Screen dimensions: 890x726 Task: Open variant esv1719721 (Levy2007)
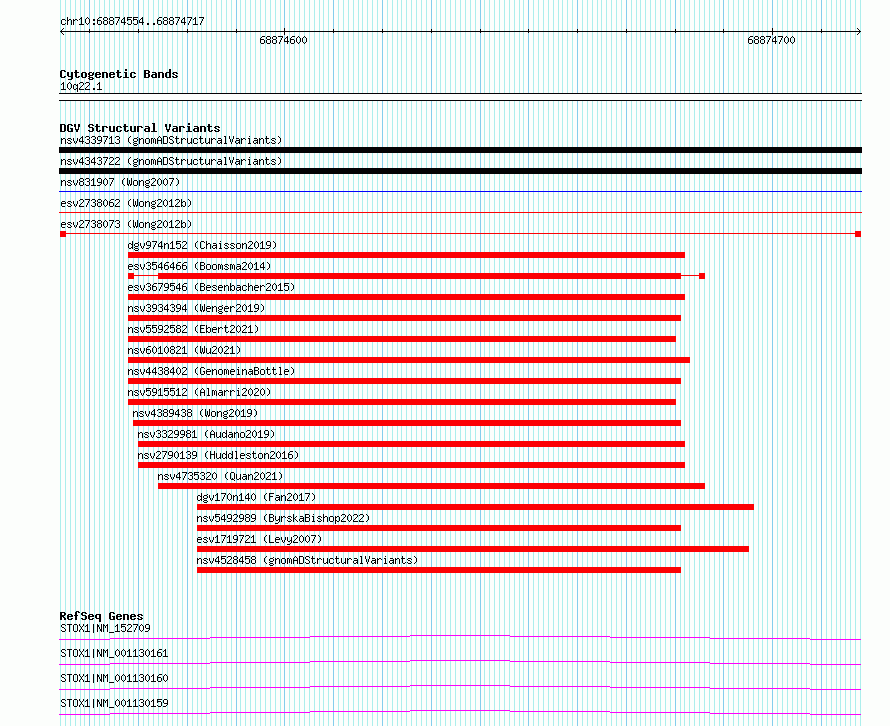click(x=259, y=539)
